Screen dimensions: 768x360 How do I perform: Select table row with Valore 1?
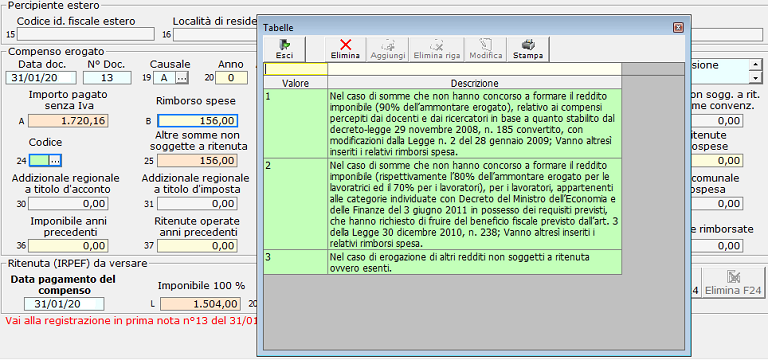tap(443, 123)
